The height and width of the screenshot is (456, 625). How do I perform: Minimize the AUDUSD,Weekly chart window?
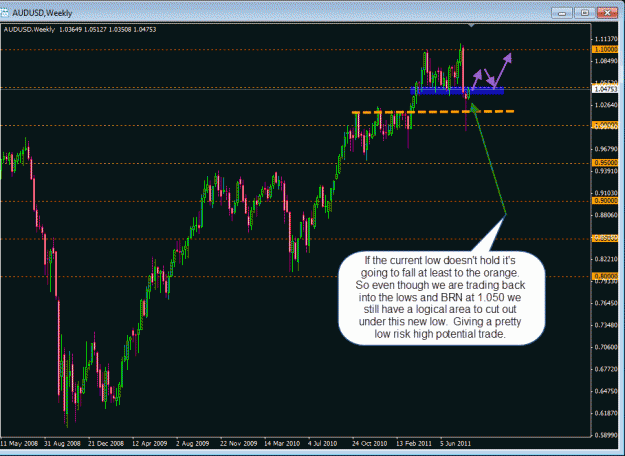pos(562,13)
